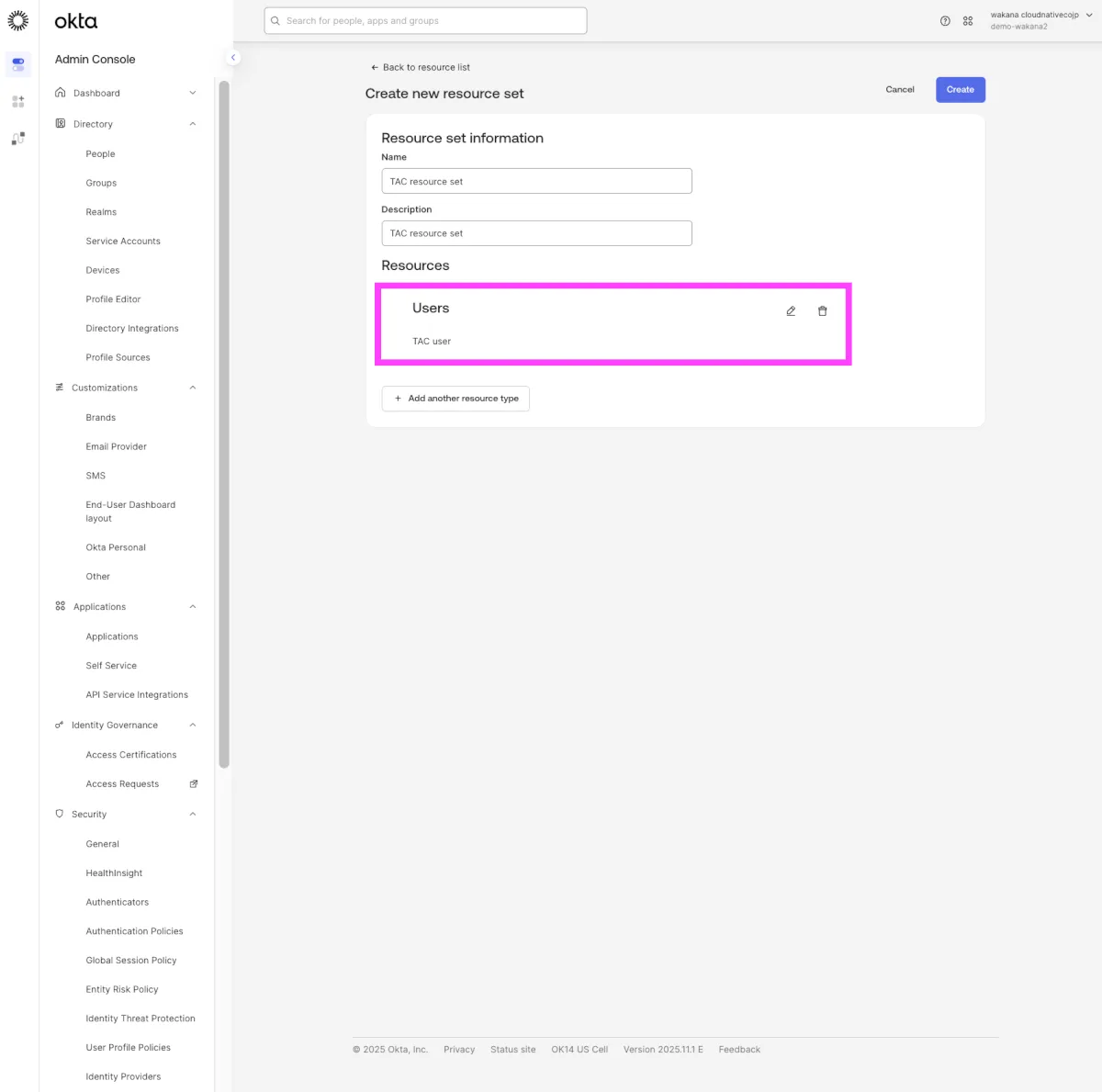Click Add another resource type button

point(455,399)
